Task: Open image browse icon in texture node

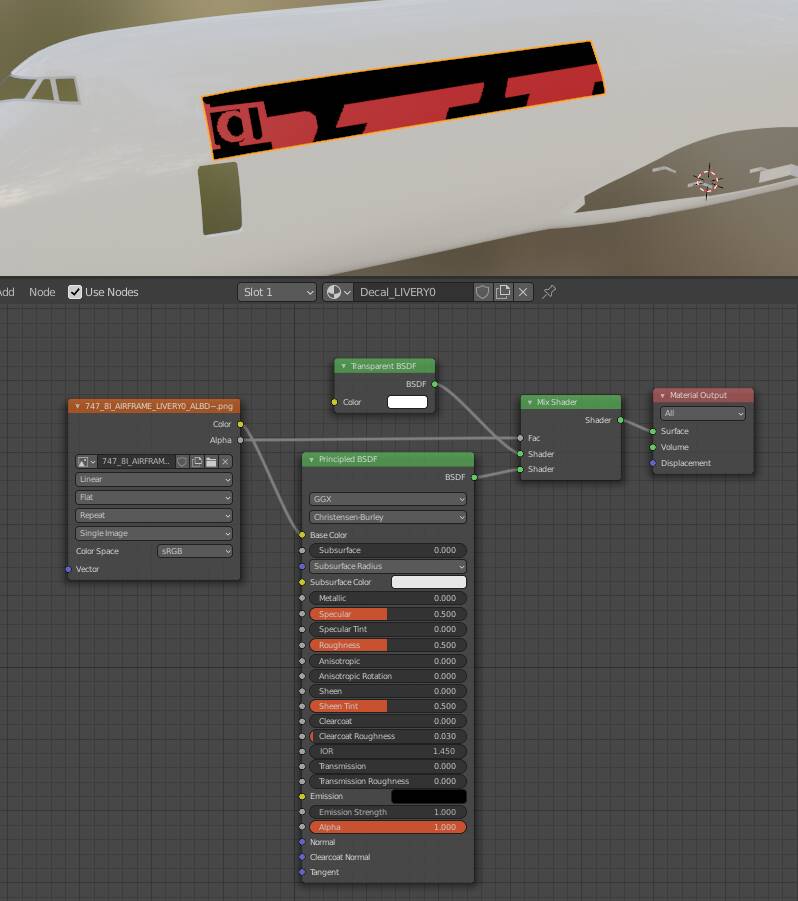Action: pyautogui.click(x=86, y=461)
